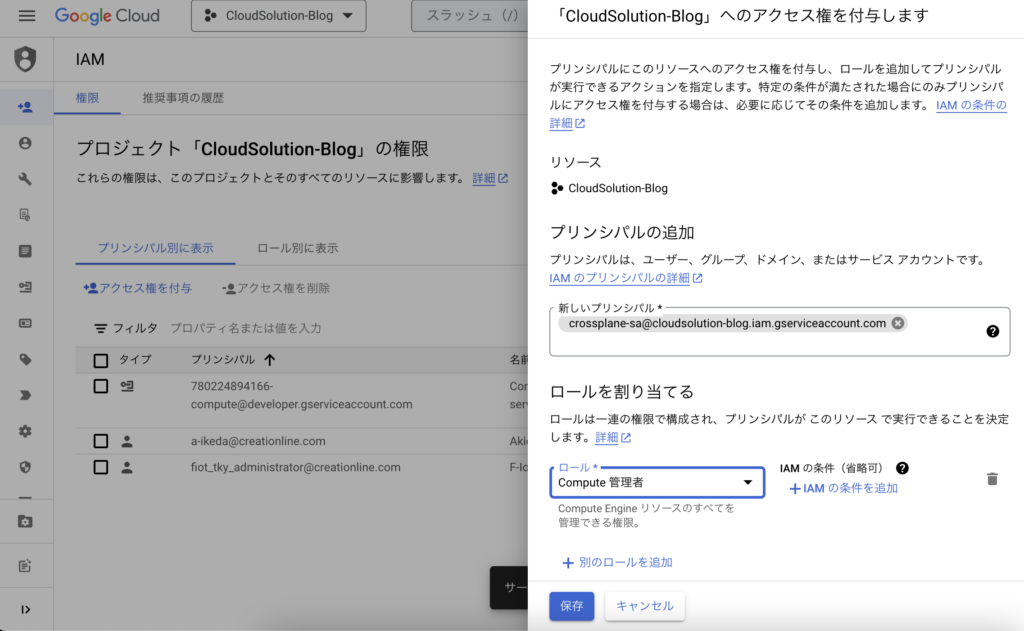Screen dimensions: 1024x631
Task: Click the IAM shield product icon
Action: pyautogui.click(x=25, y=59)
